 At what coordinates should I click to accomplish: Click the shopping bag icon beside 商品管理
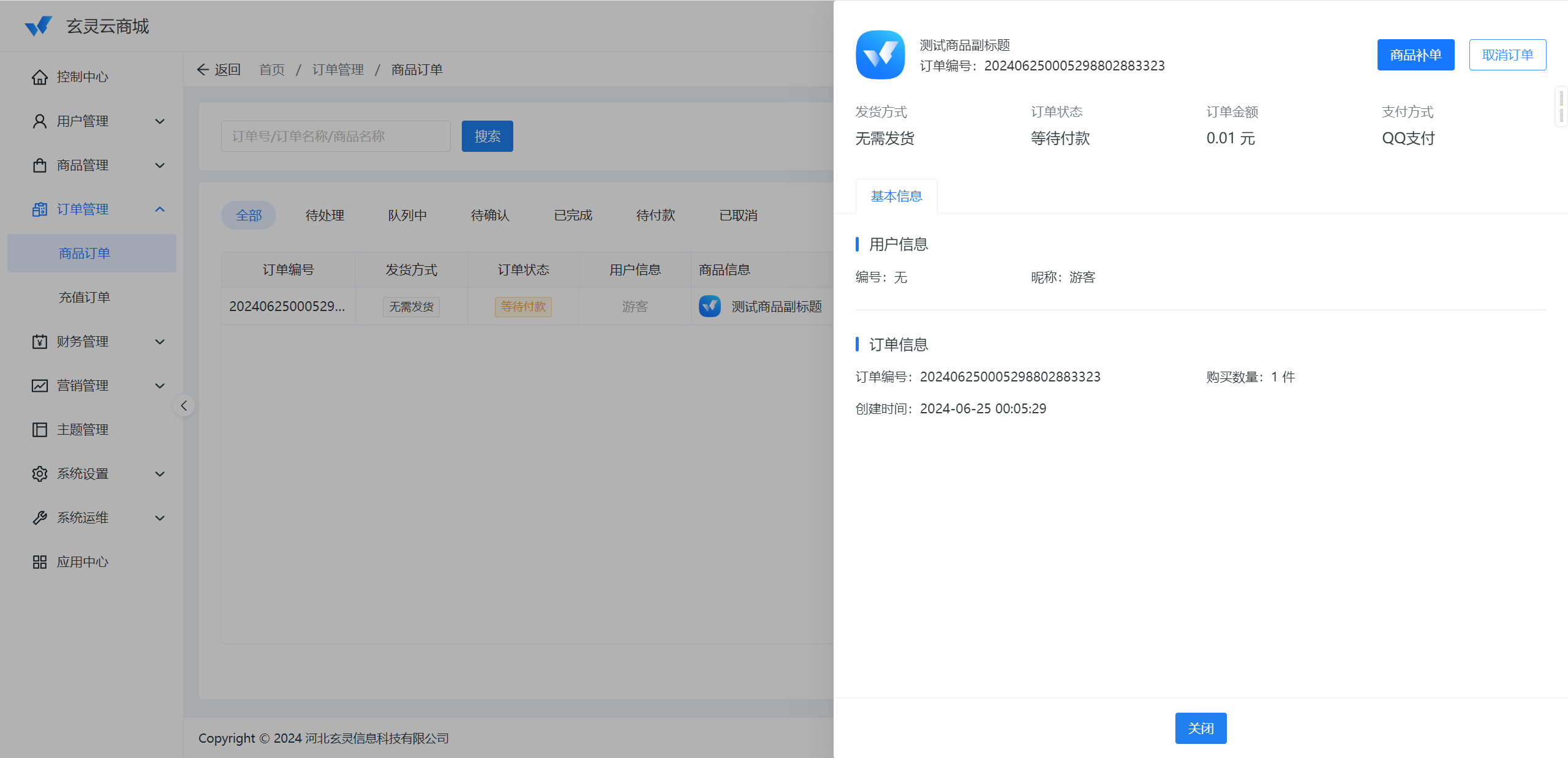pyautogui.click(x=40, y=165)
